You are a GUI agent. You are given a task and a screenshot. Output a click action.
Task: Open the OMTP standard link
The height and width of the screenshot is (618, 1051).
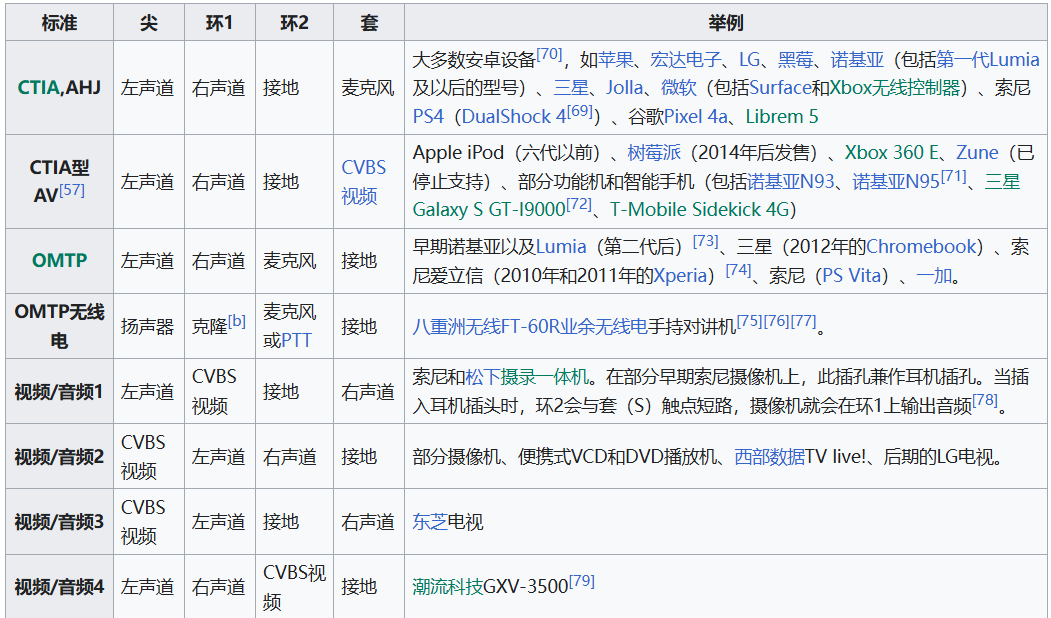(59, 260)
